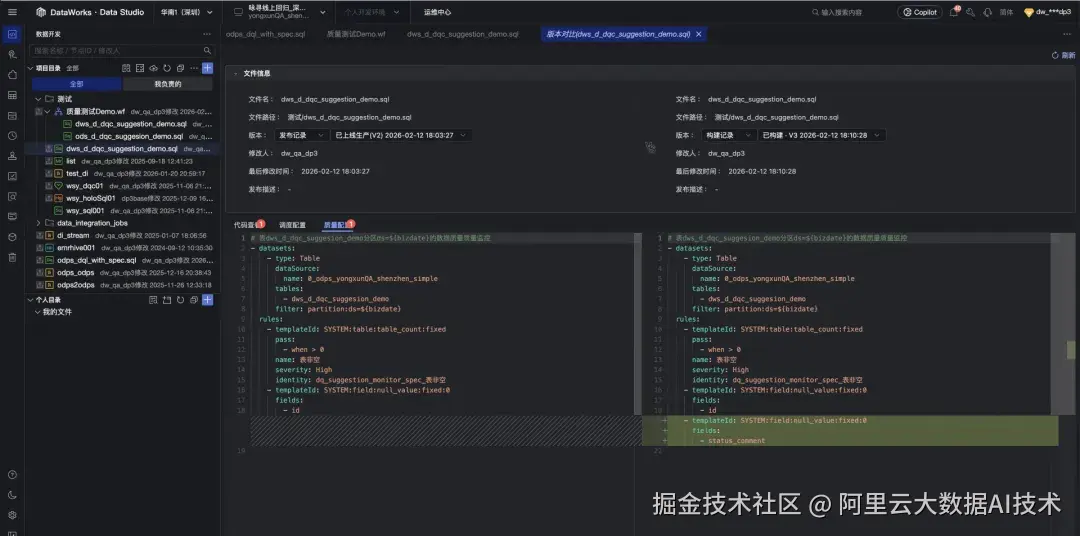Collapse the 个人目录 section
1080x536 pixels.
pos(30,300)
